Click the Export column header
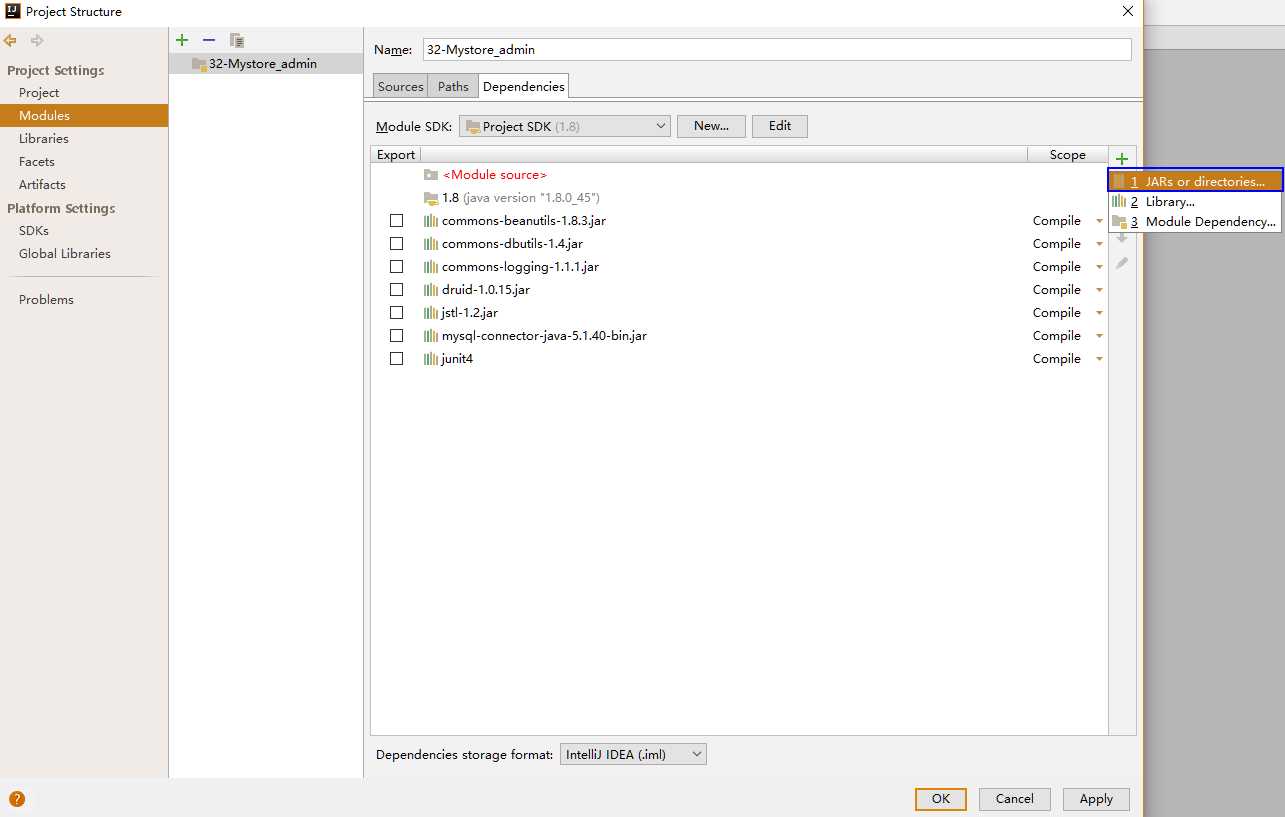The height and width of the screenshot is (817, 1285). tap(396, 155)
